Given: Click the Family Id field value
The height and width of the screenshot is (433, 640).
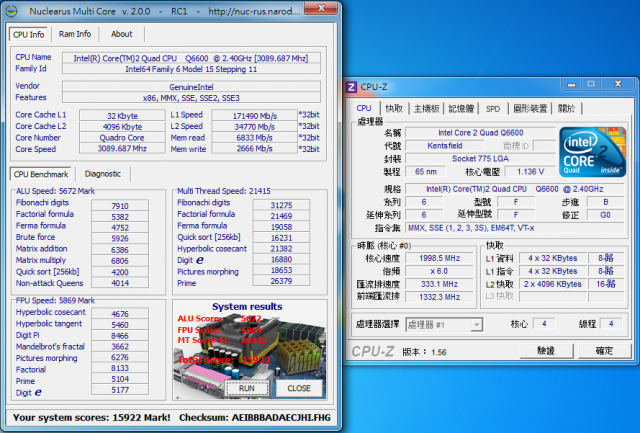Looking at the screenshot, I should pos(191,69).
